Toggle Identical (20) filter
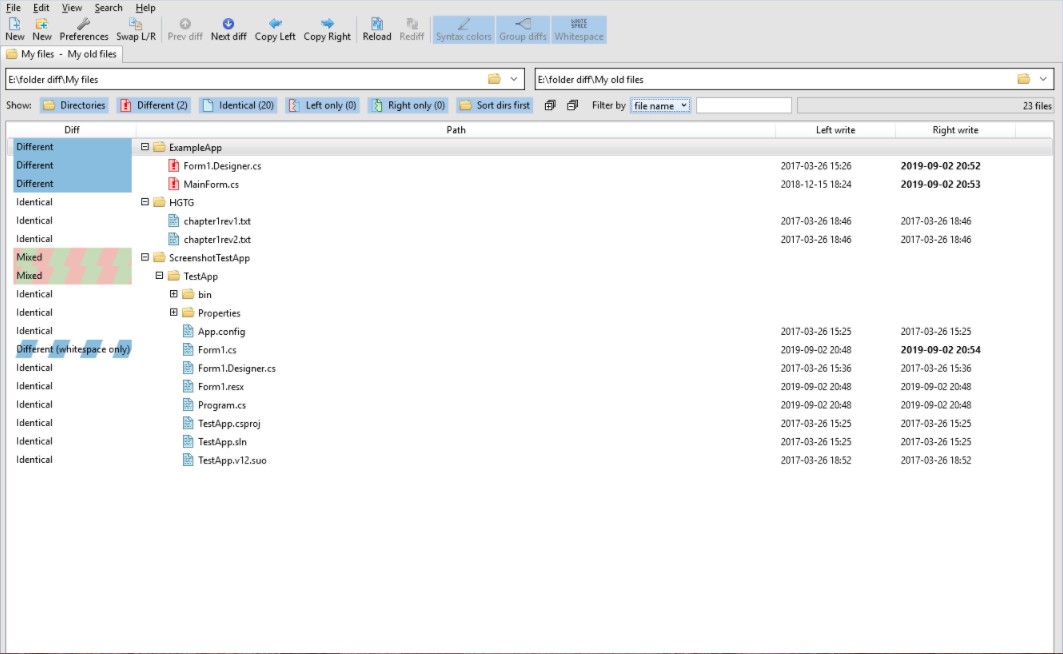The height and width of the screenshot is (654, 1063). (238, 105)
